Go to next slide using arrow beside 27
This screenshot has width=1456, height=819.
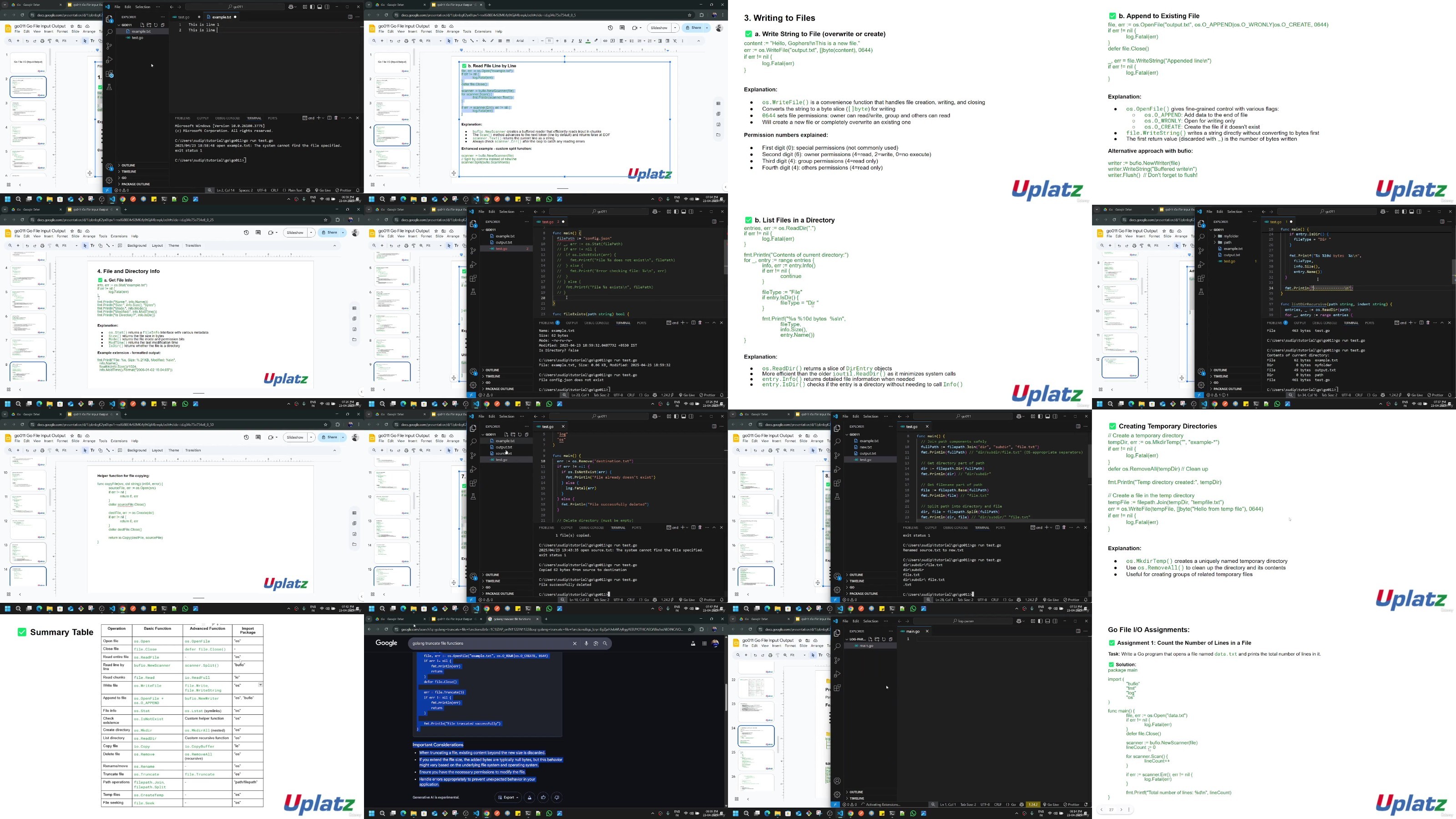1122,809
